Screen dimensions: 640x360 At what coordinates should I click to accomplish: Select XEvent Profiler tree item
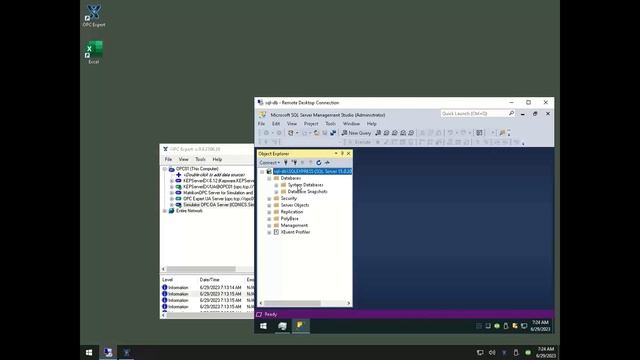click(295, 232)
